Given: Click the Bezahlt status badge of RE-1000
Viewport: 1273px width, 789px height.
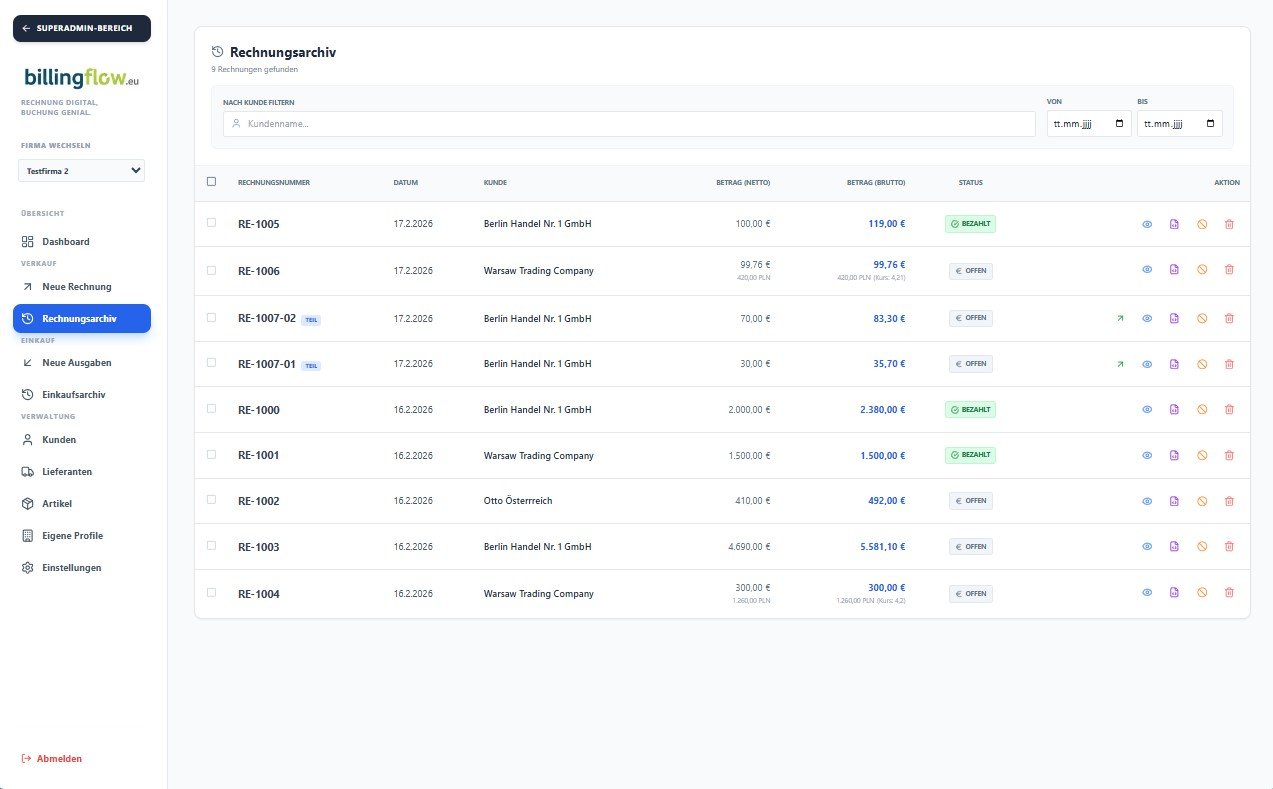Looking at the screenshot, I should (970, 410).
